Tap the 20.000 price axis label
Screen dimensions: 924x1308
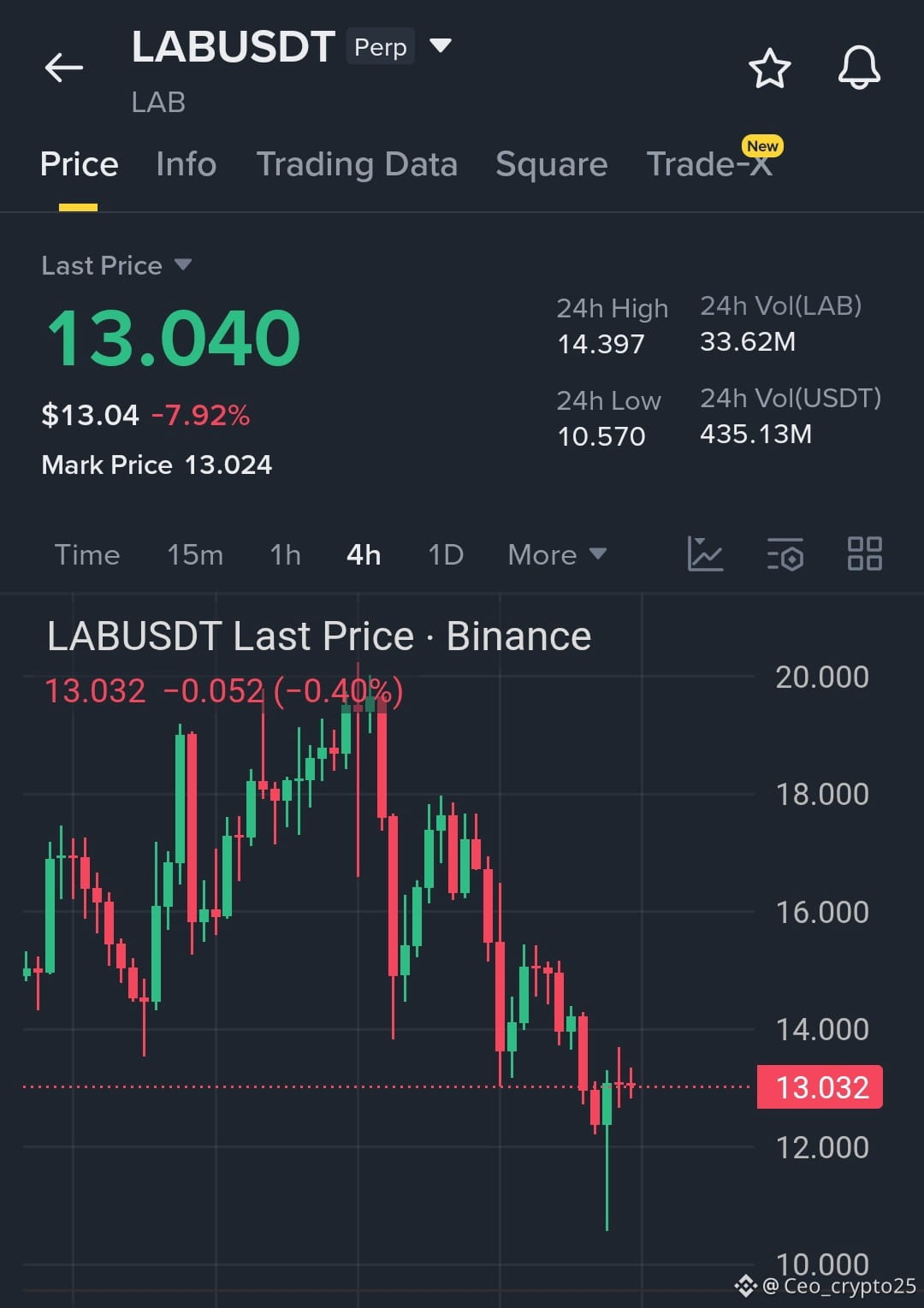click(822, 677)
